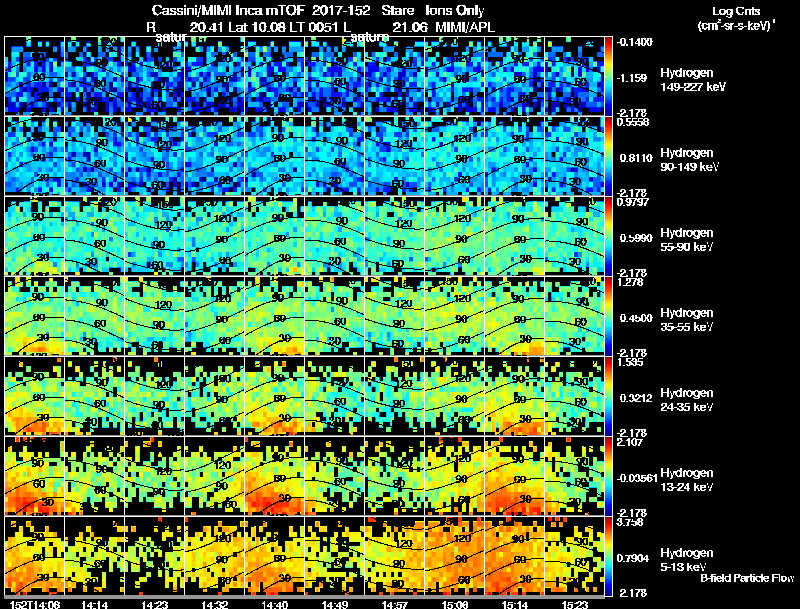Click the 'Ions Only' title text

coord(455,11)
